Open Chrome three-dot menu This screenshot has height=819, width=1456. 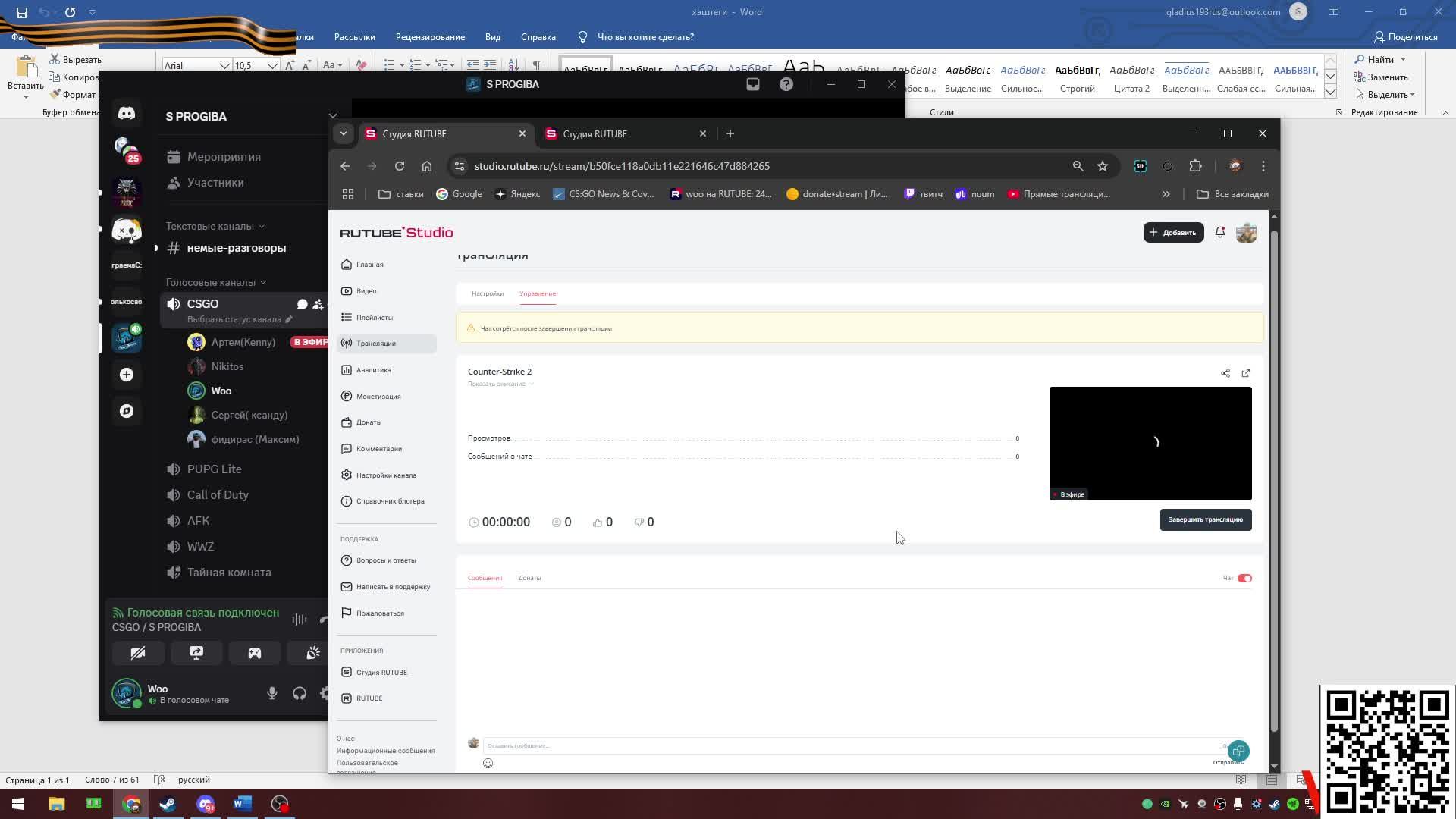point(1263,166)
